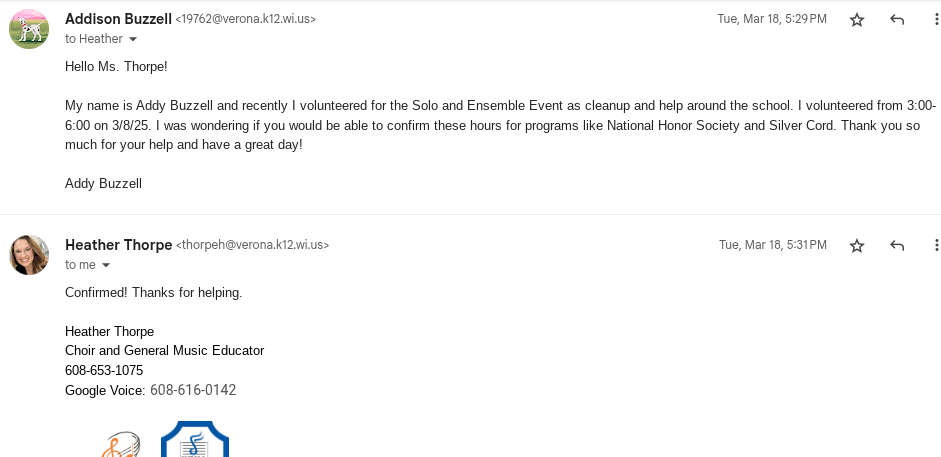Click the blue shield signature logo

[195, 441]
